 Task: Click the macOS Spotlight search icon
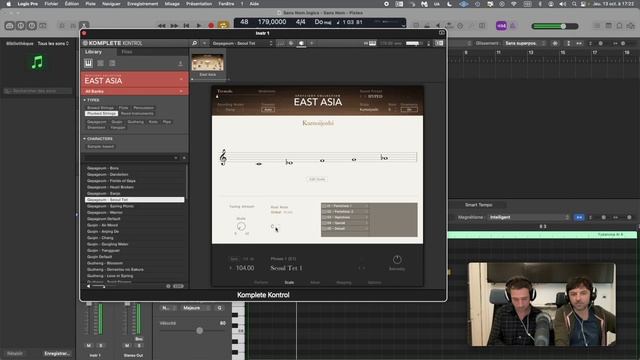574,4
